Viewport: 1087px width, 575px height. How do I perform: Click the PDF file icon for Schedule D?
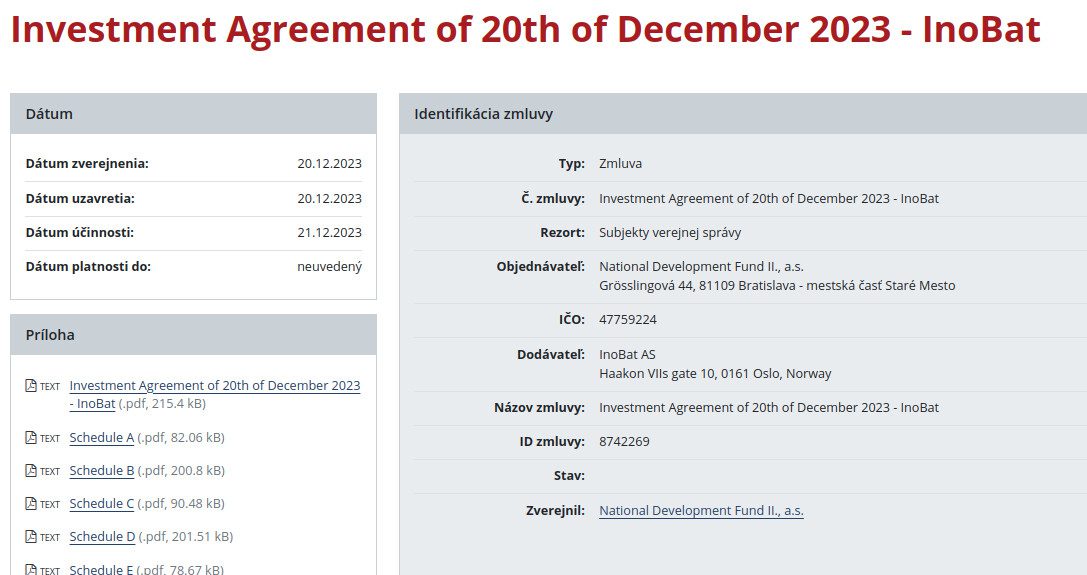click(31, 537)
